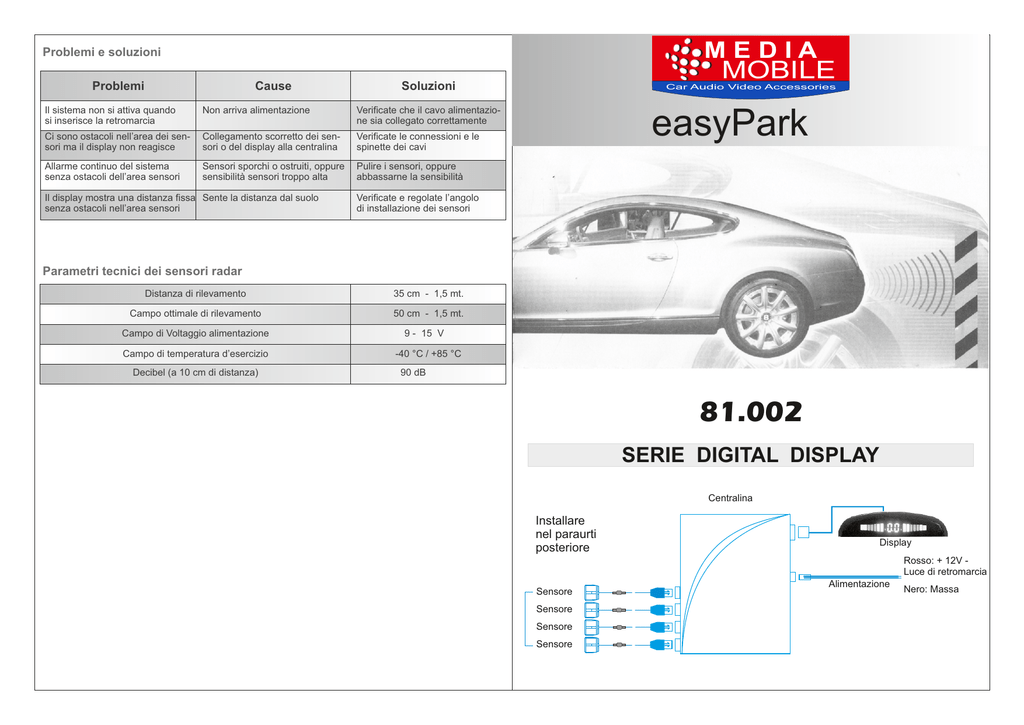Image resolution: width=1024 pixels, height=725 pixels.
Task: Select the Problemi column header
Action: click(x=118, y=86)
